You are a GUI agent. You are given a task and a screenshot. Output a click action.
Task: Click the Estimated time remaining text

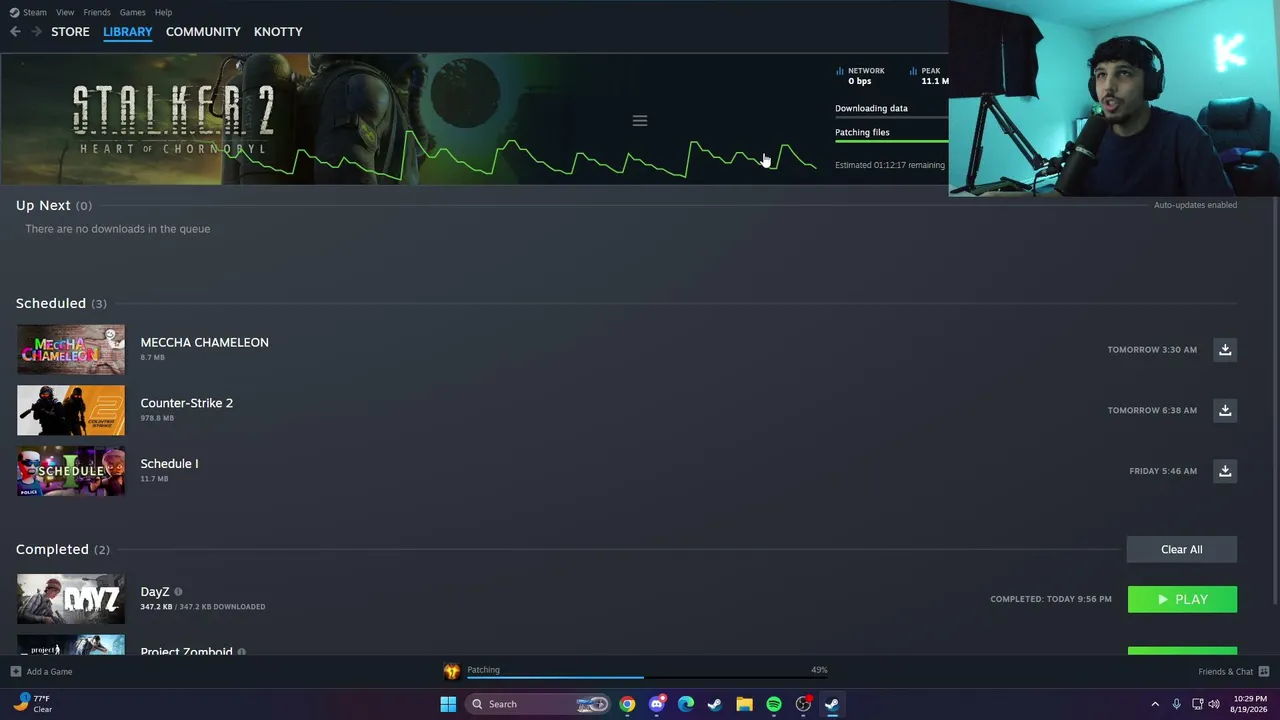click(x=890, y=165)
